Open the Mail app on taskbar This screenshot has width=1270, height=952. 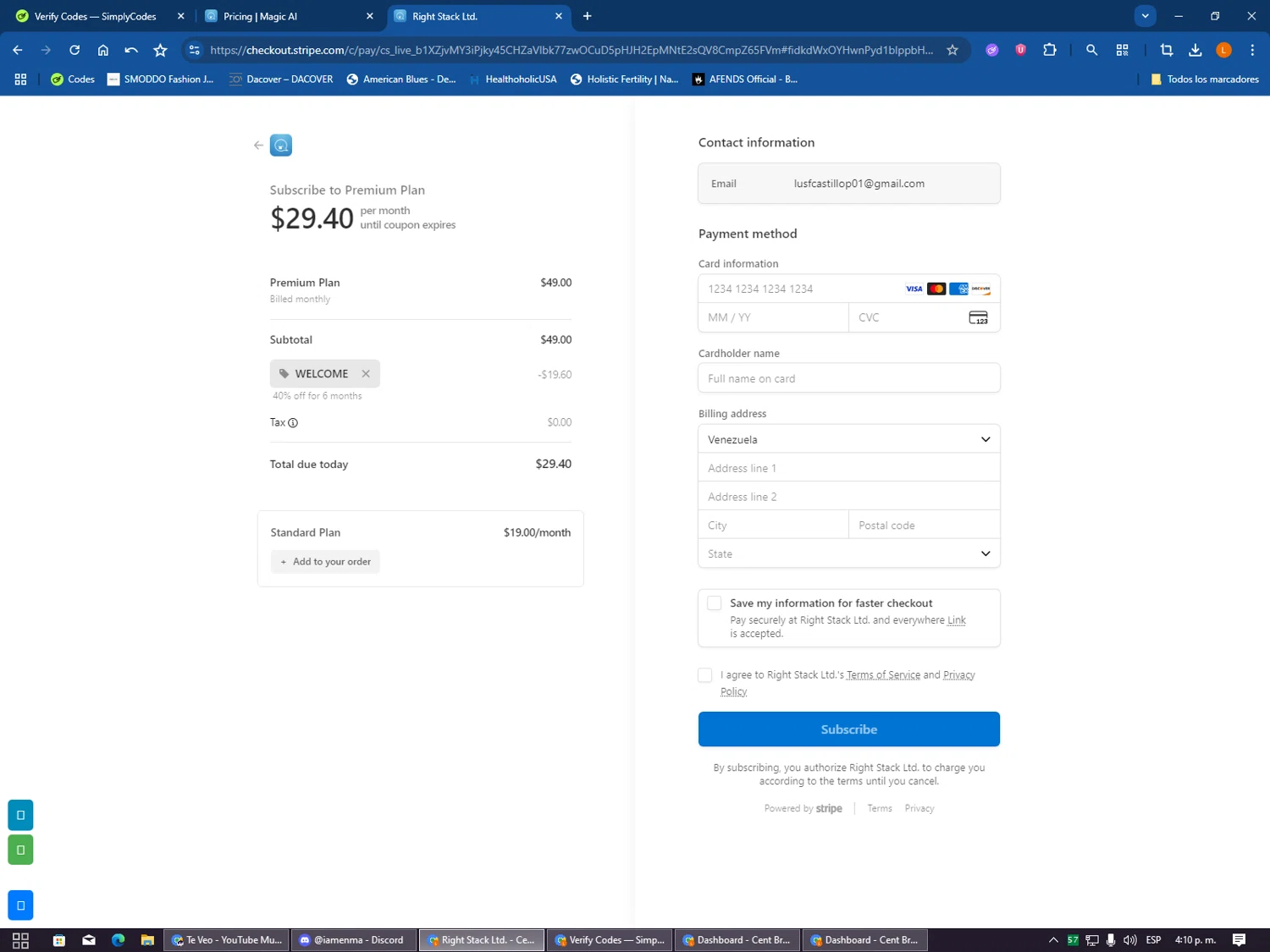coord(89,940)
